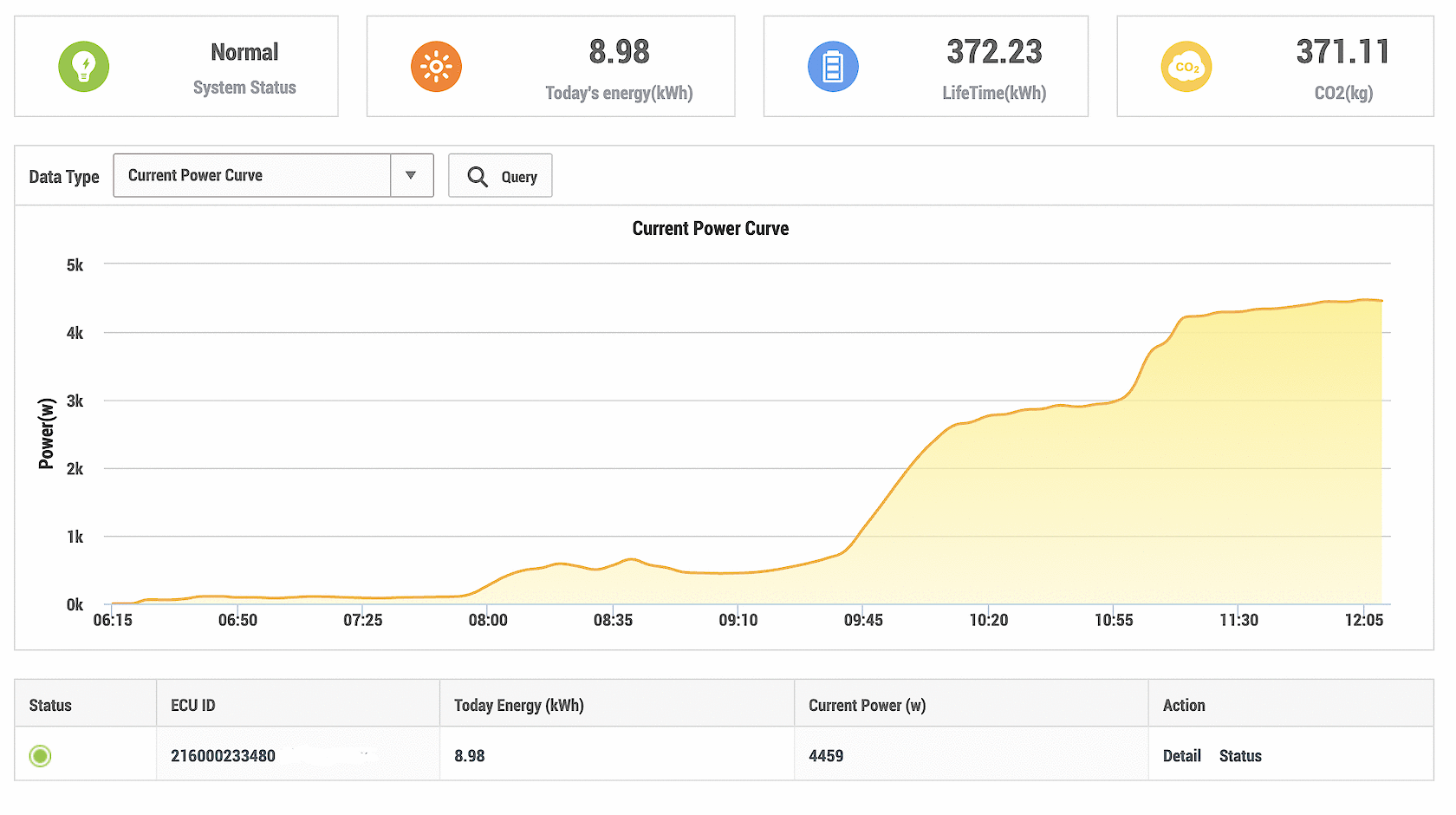The image size is (1456, 815).
Task: Click the ECU ID 216000233480 cell
Action: click(223, 756)
